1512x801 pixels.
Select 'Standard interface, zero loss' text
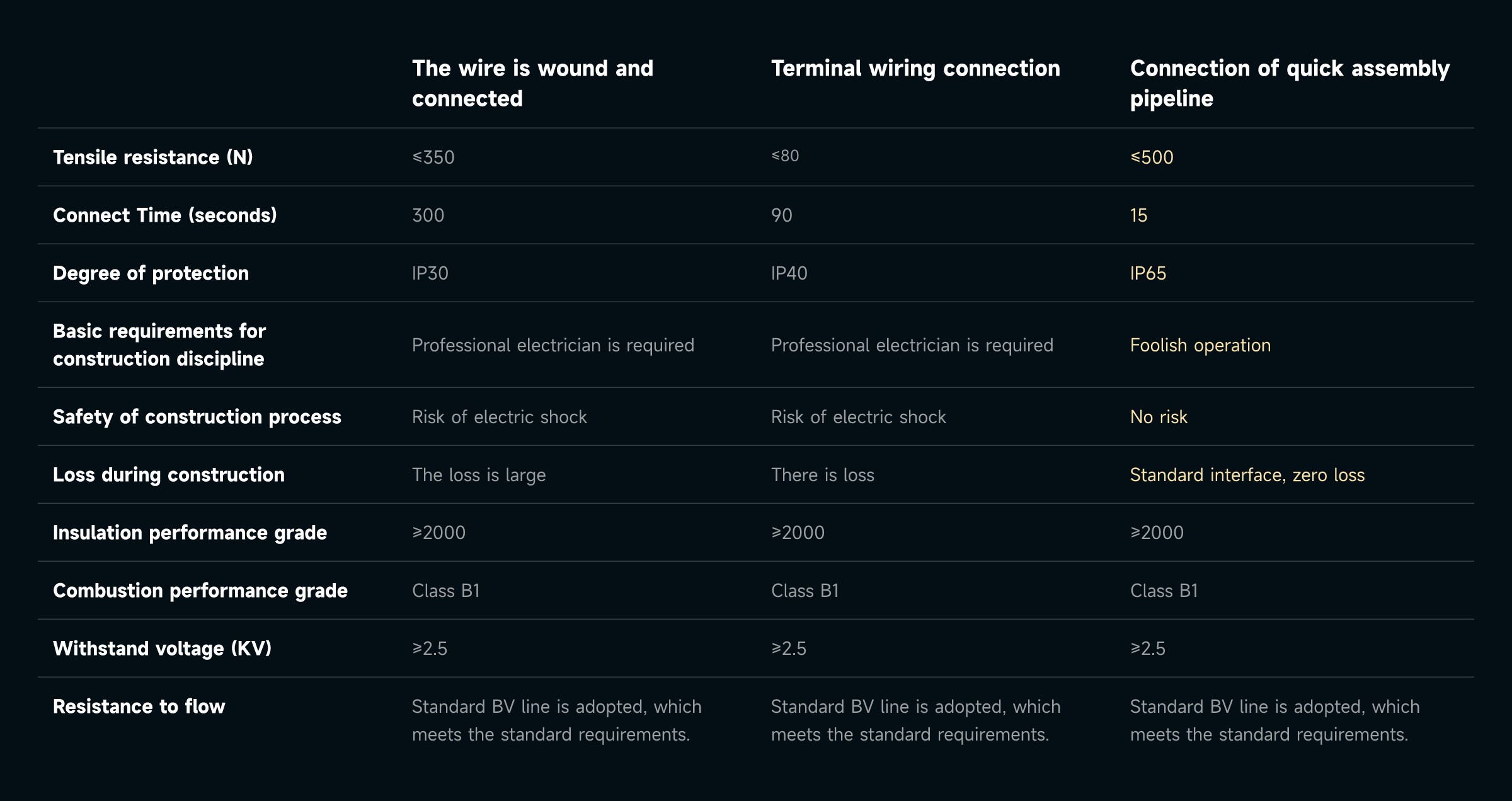click(x=1247, y=475)
